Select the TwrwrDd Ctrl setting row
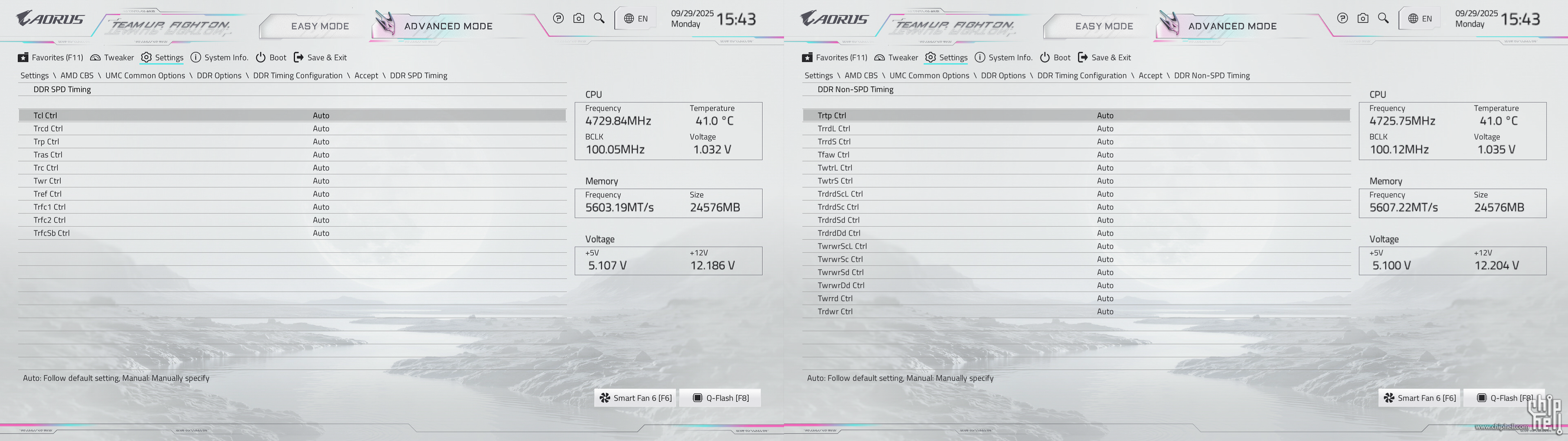The width and height of the screenshot is (1568, 441). pos(841,285)
